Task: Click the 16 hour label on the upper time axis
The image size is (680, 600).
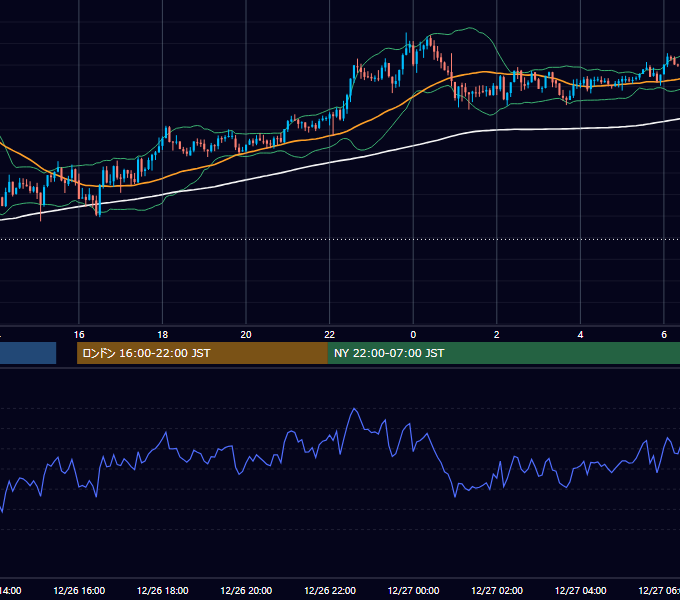Action: coord(79,335)
